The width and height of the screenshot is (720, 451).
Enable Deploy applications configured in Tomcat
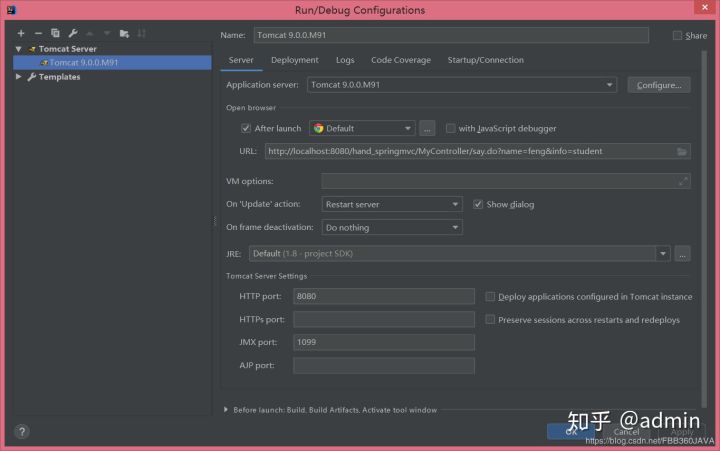pyautogui.click(x=490, y=297)
